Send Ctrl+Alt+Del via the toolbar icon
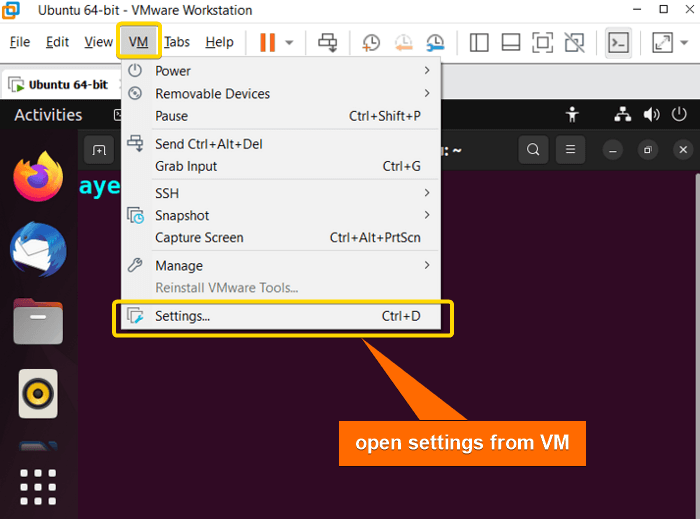 (x=328, y=43)
